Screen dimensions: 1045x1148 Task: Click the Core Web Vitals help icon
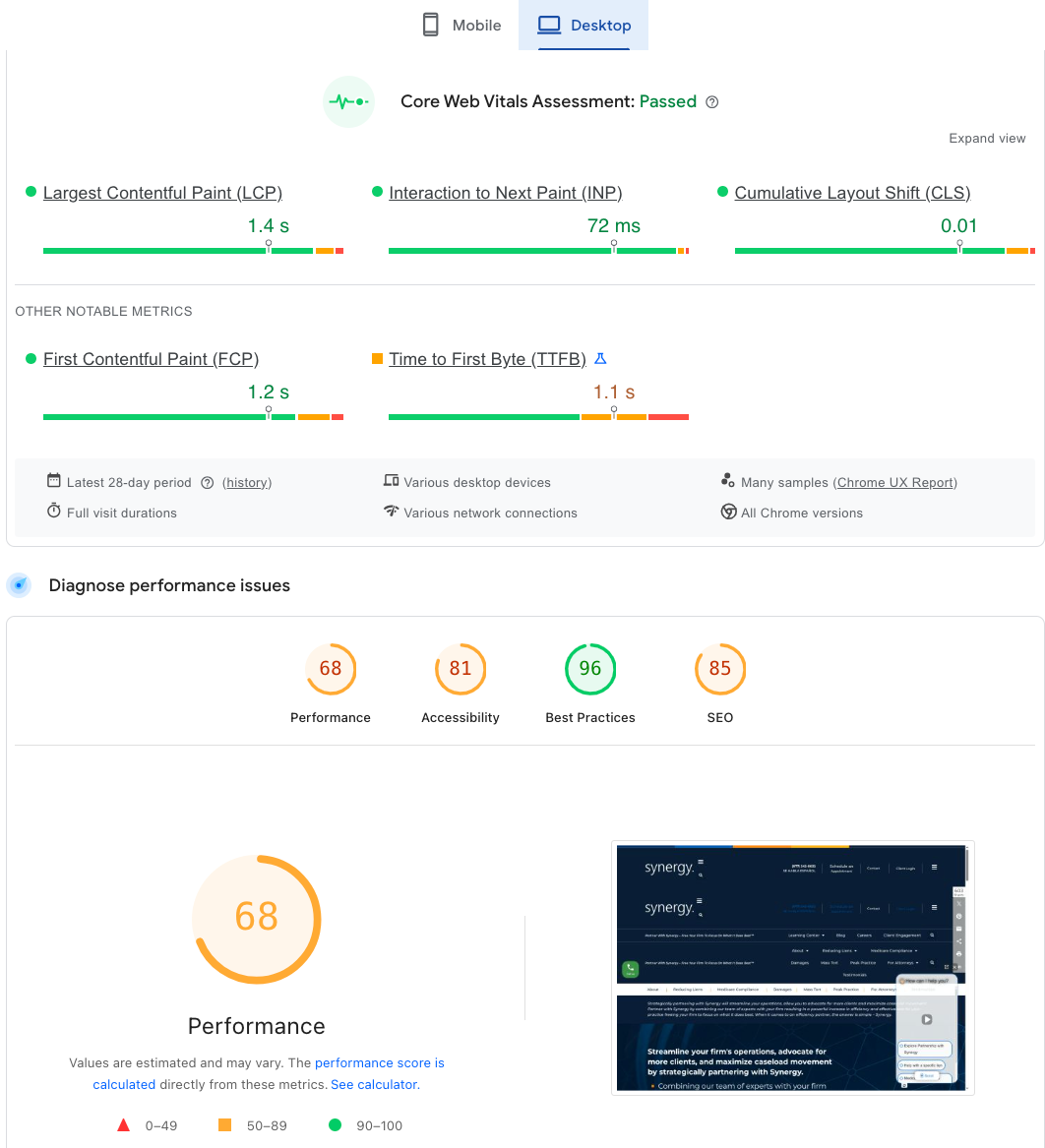[x=712, y=102]
